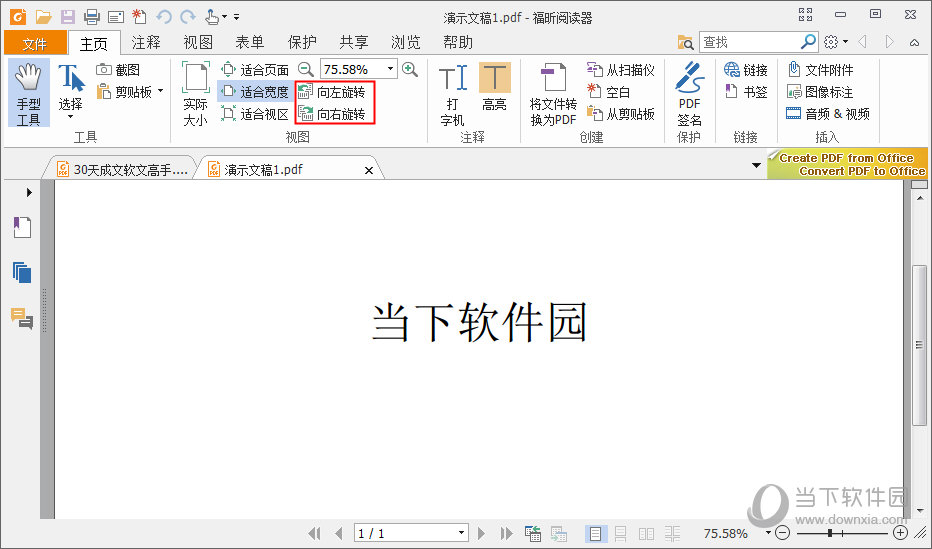Convert file to PDF (将文件转换为PDF)
The height and width of the screenshot is (549, 932).
tap(553, 94)
